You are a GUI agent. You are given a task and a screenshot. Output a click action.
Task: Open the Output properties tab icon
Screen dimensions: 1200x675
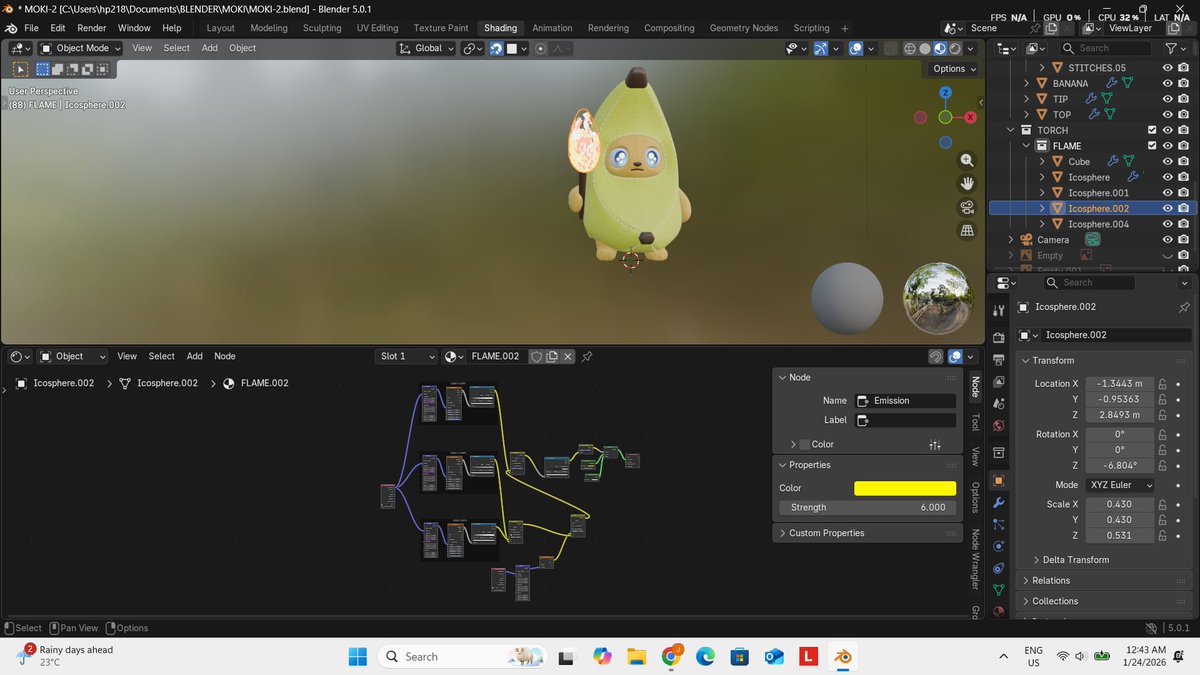pyautogui.click(x=998, y=360)
